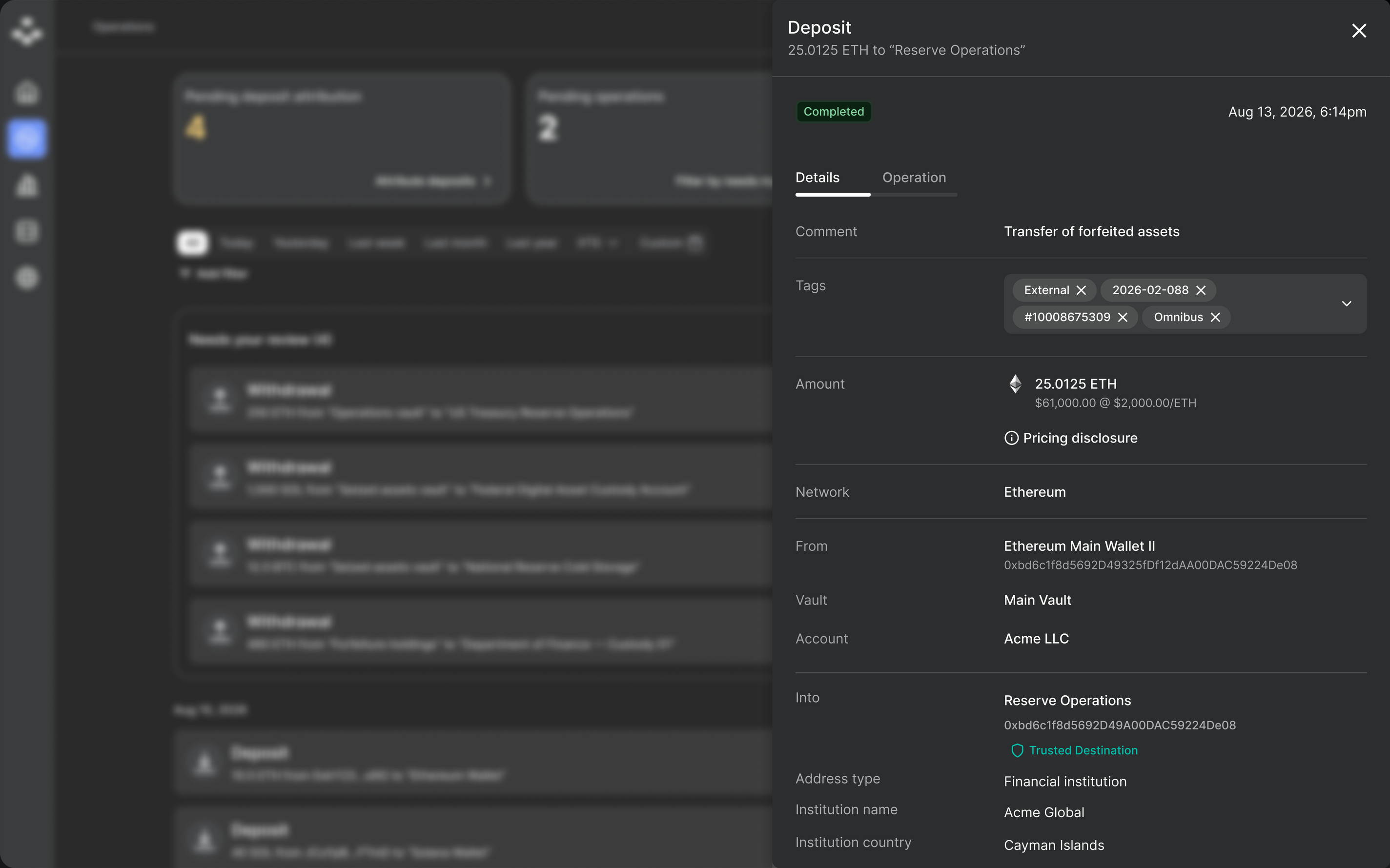Click the Completed status badge
This screenshot has height=868, width=1390.
click(x=833, y=111)
